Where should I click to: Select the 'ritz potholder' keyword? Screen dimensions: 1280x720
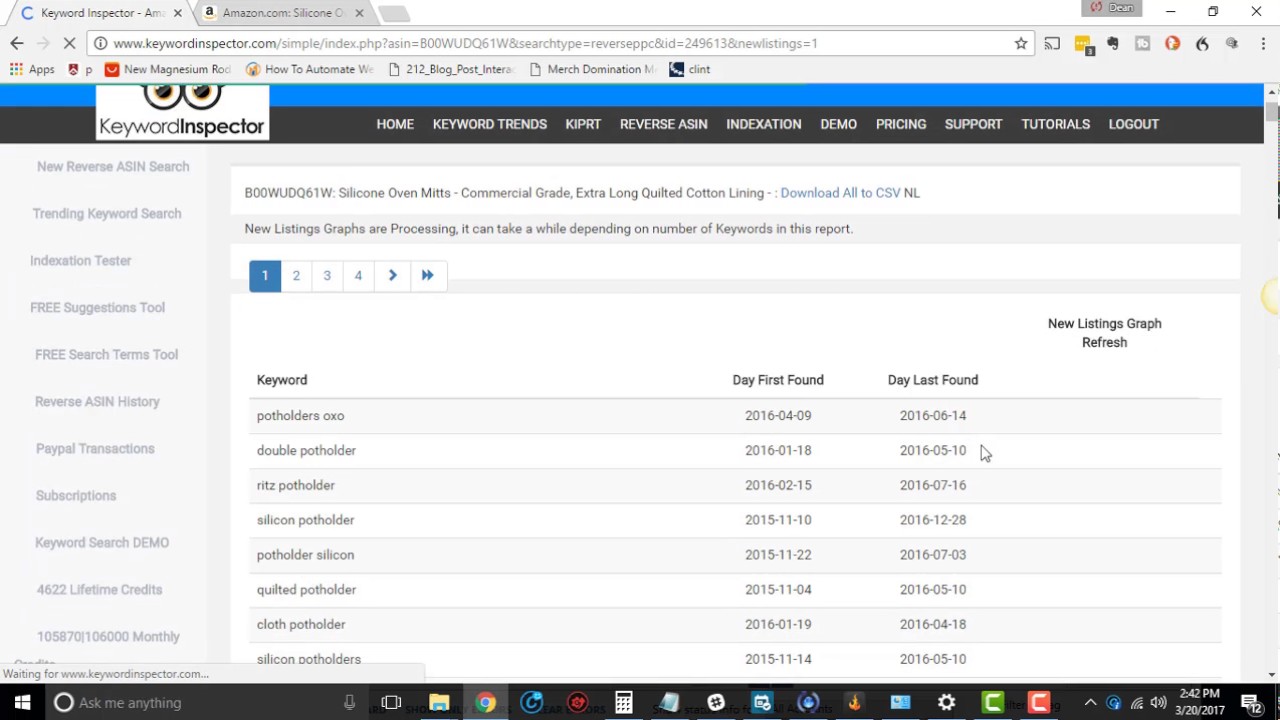pyautogui.click(x=296, y=485)
